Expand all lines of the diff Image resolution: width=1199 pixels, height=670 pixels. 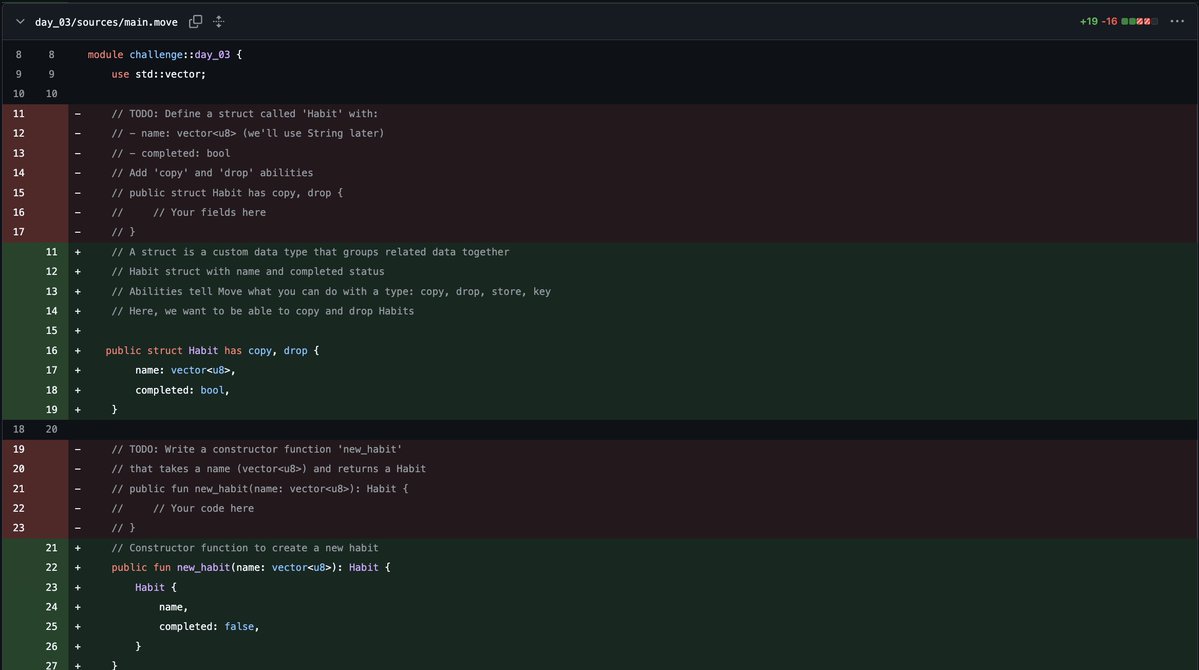click(219, 21)
